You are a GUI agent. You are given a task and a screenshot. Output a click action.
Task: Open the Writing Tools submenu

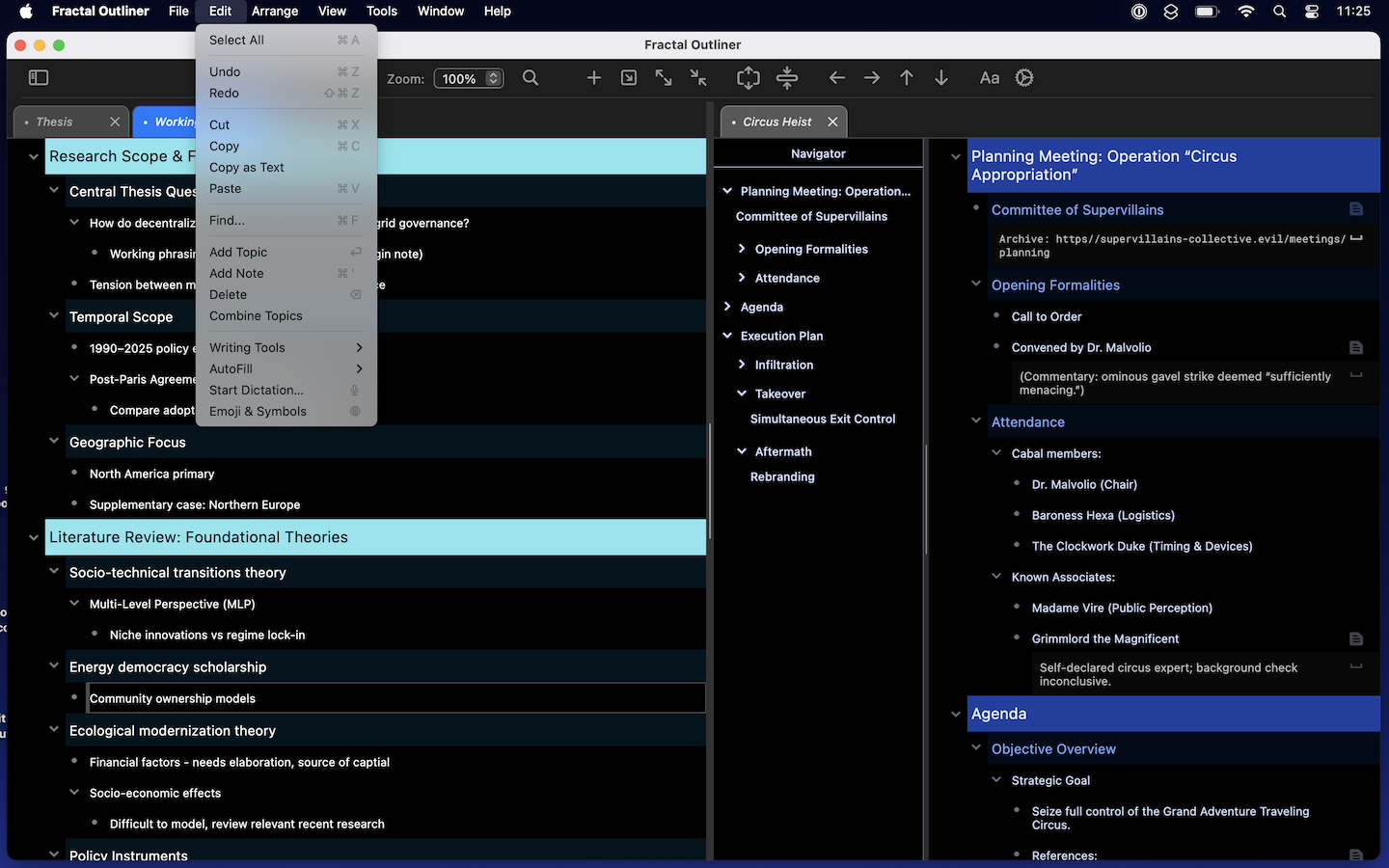coord(247,347)
